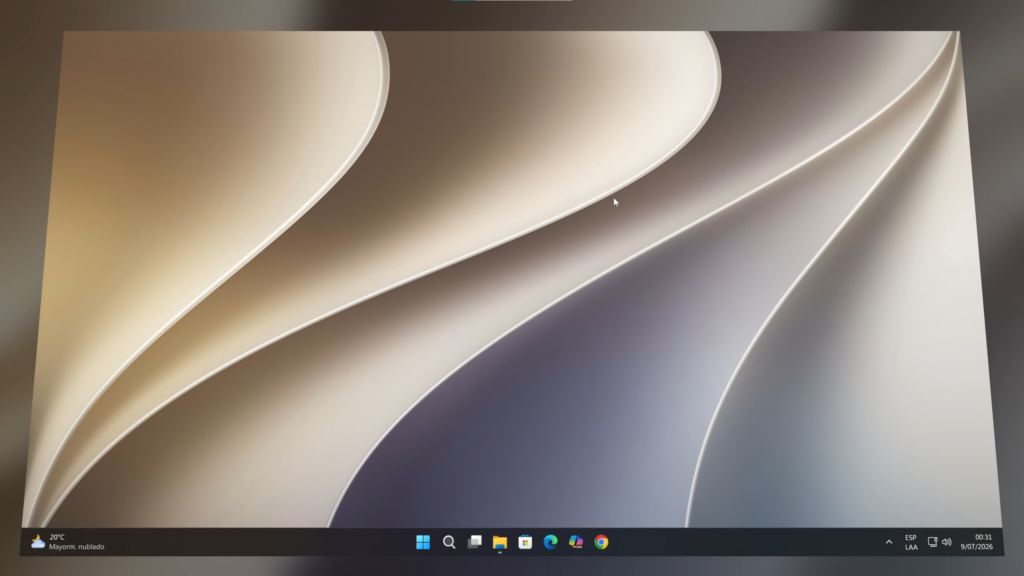The width and height of the screenshot is (1024, 576).
Task: Open File Explorer from the taskbar
Action: pyautogui.click(x=500, y=542)
